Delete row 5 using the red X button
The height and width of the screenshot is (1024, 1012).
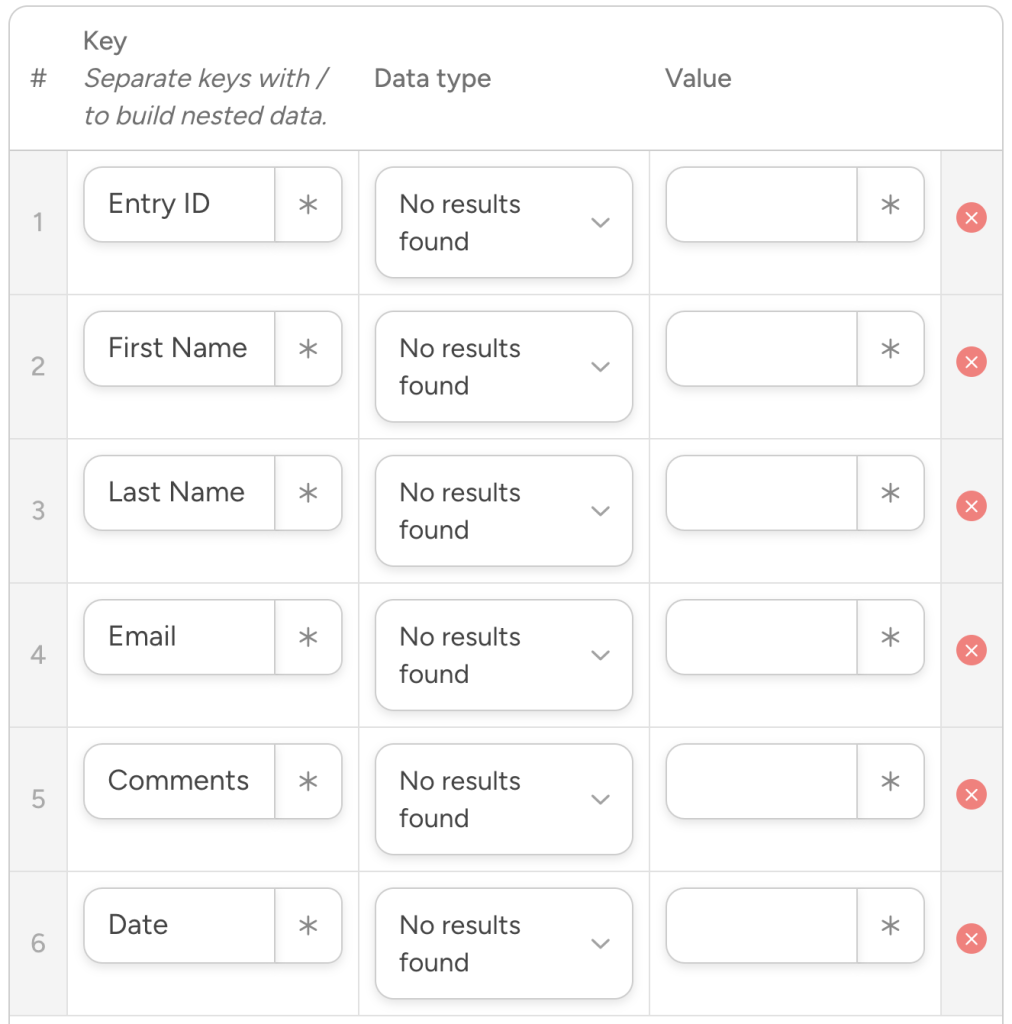(971, 794)
